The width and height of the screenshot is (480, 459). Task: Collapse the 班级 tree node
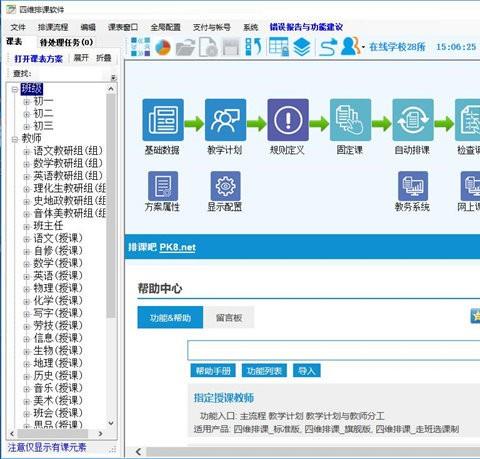tap(15, 89)
